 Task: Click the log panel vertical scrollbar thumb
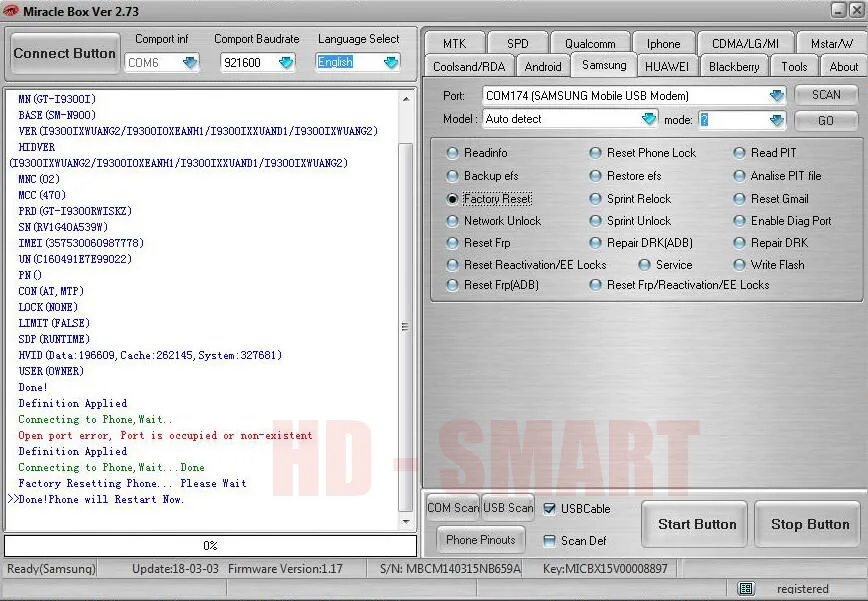(406, 327)
